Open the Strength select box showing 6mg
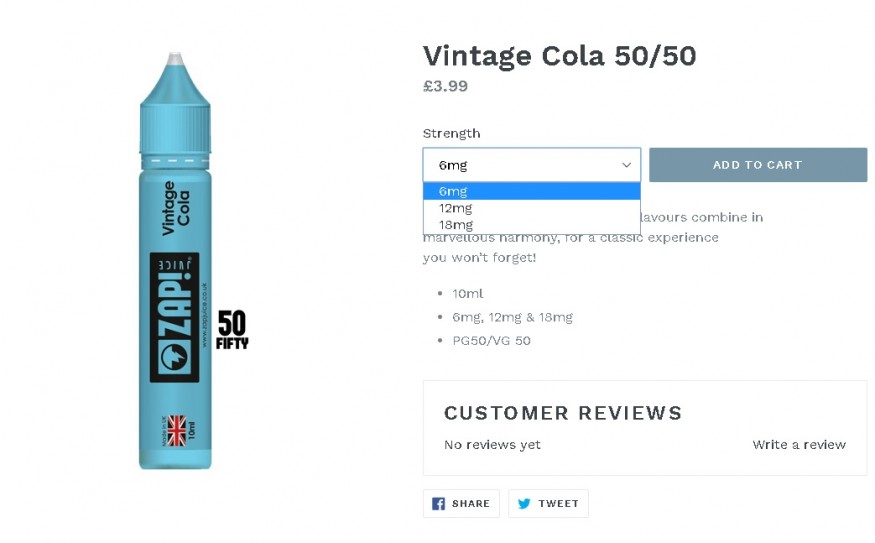 [531, 165]
